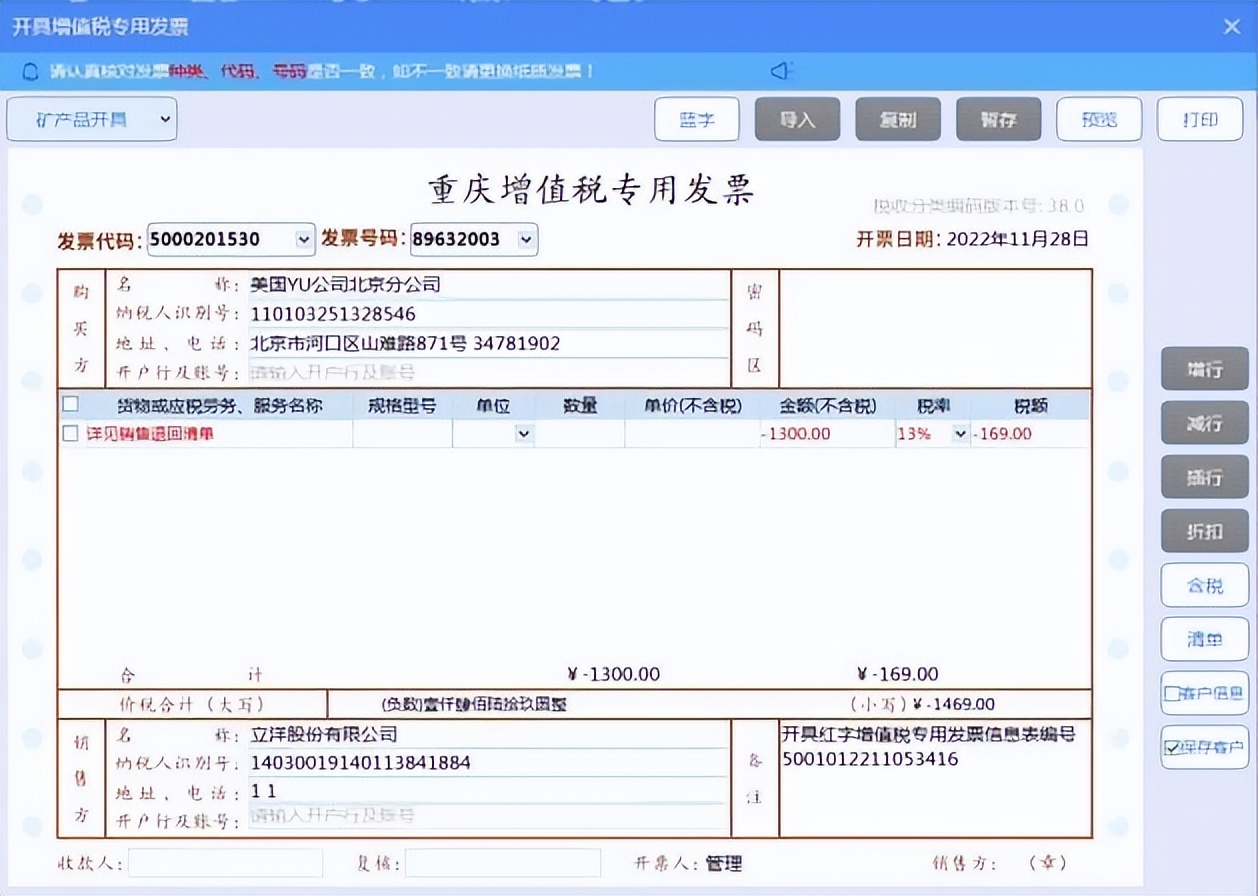
Task: Apply a discount using the 折扣 icon
Action: pos(1204,531)
